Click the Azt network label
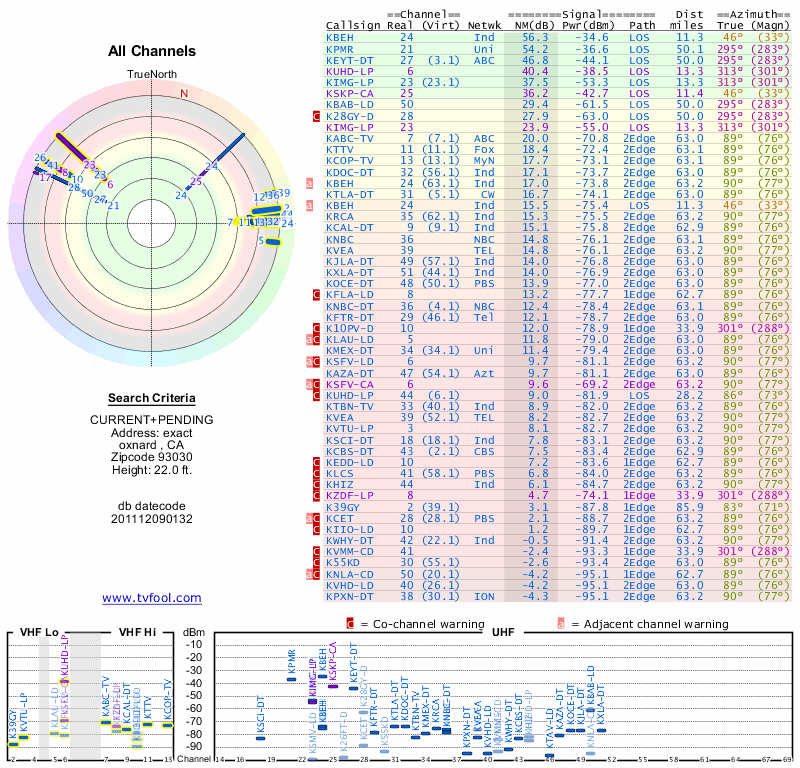 pyautogui.click(x=484, y=373)
